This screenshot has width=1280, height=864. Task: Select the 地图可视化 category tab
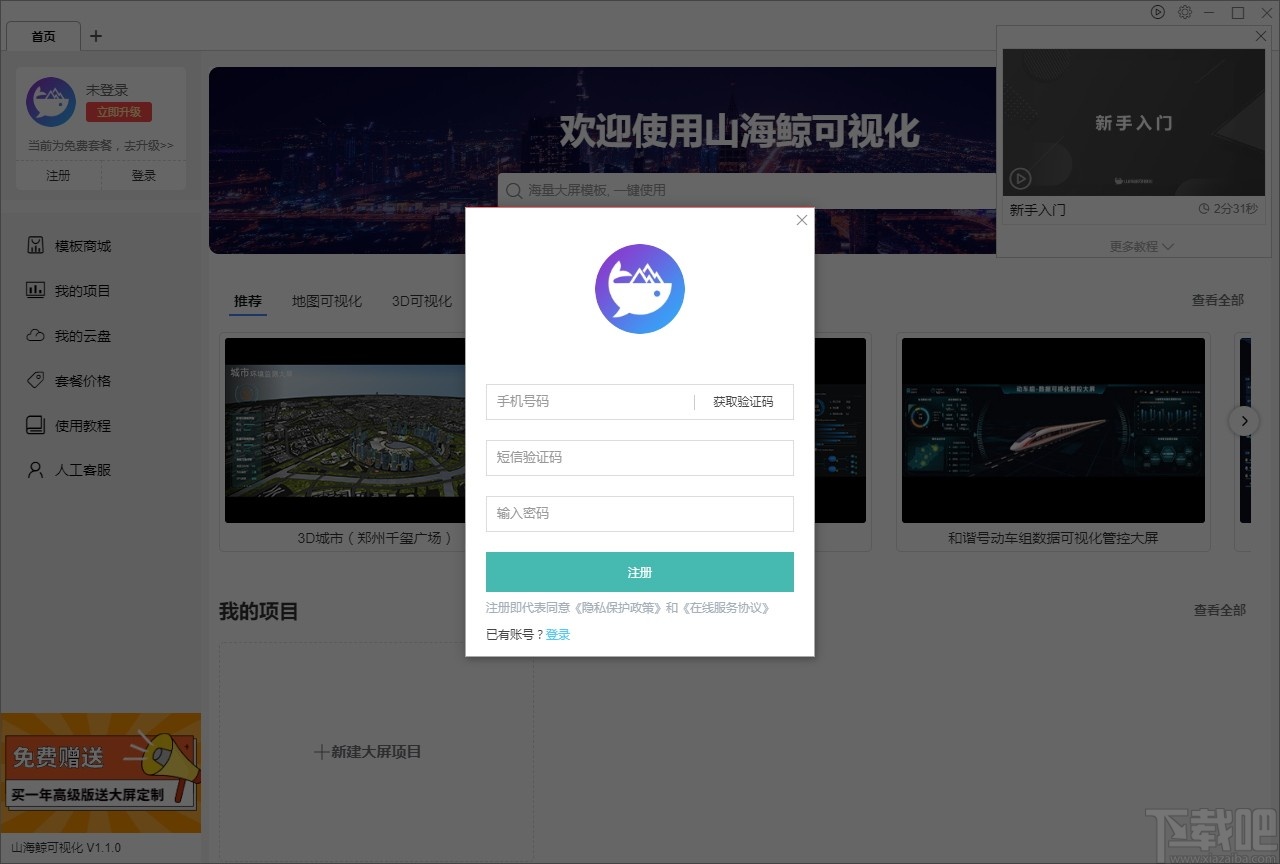(x=327, y=301)
